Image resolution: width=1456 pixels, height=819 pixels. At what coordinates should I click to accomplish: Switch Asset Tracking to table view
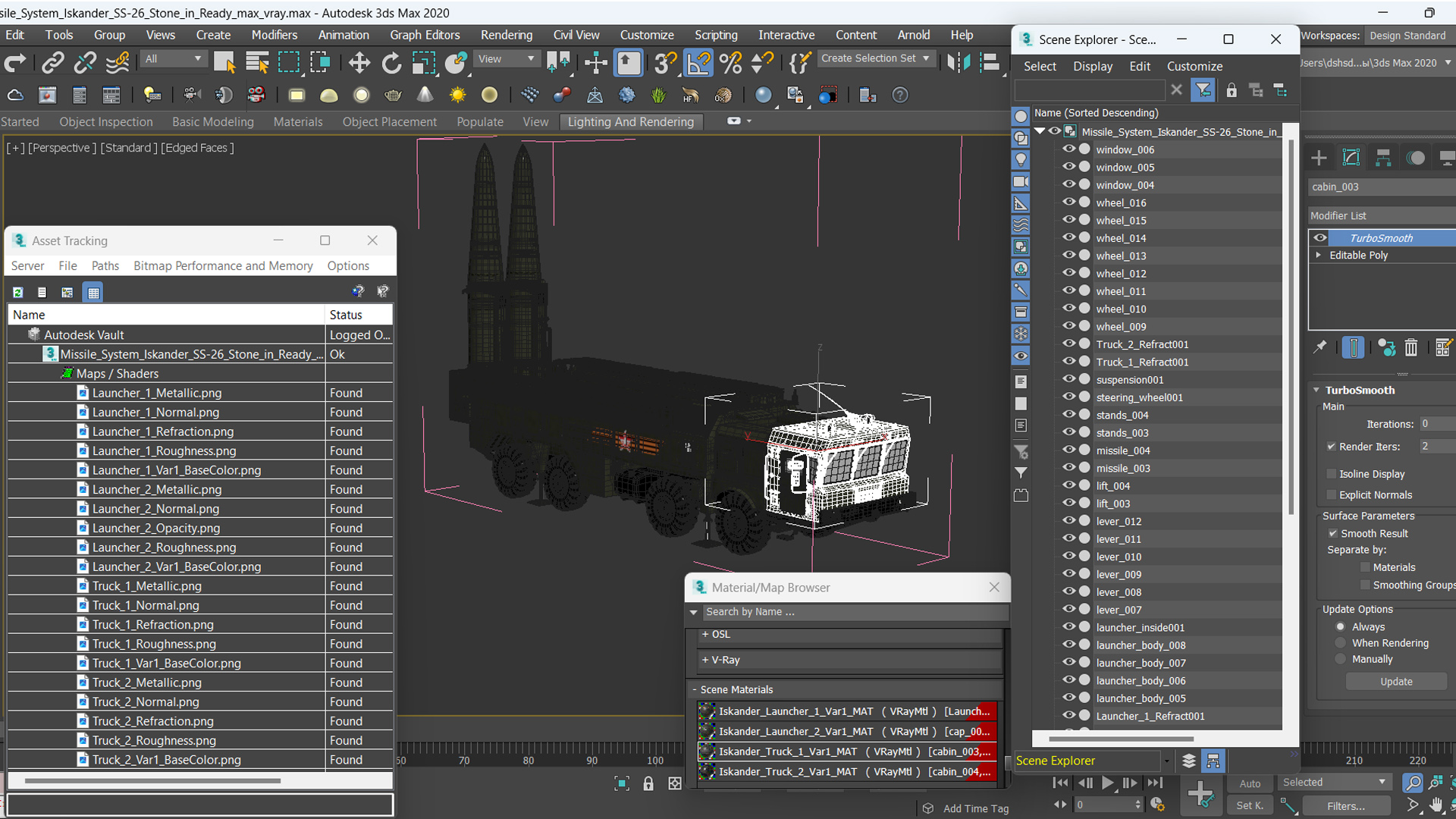[93, 292]
